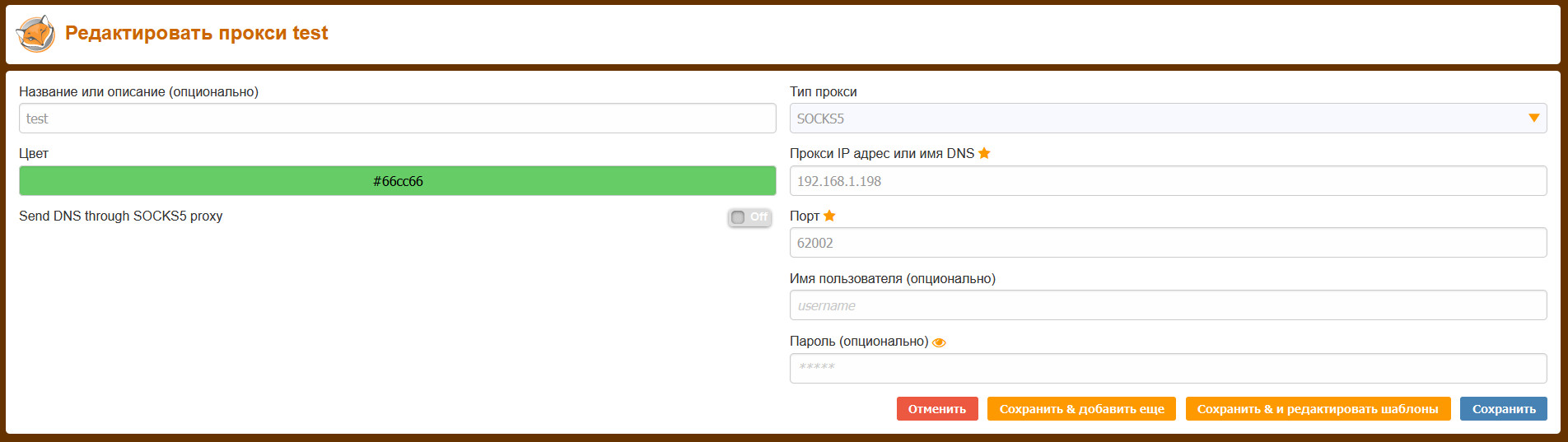Click the blue Сохранить button
The width and height of the screenshot is (1568, 442).
click(1503, 409)
